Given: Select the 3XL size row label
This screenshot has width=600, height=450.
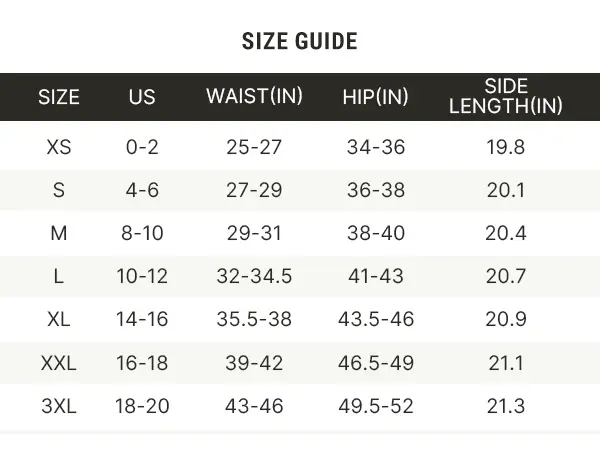Looking at the screenshot, I should [59, 406].
